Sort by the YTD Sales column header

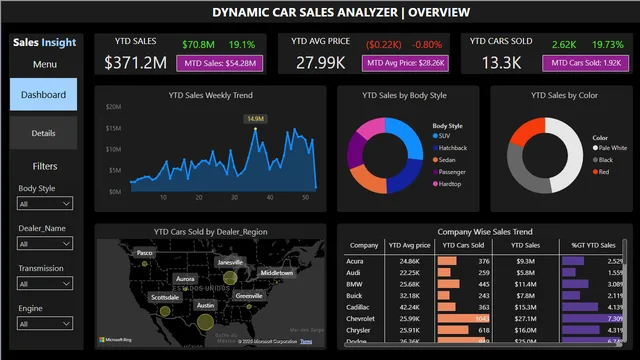525,245
